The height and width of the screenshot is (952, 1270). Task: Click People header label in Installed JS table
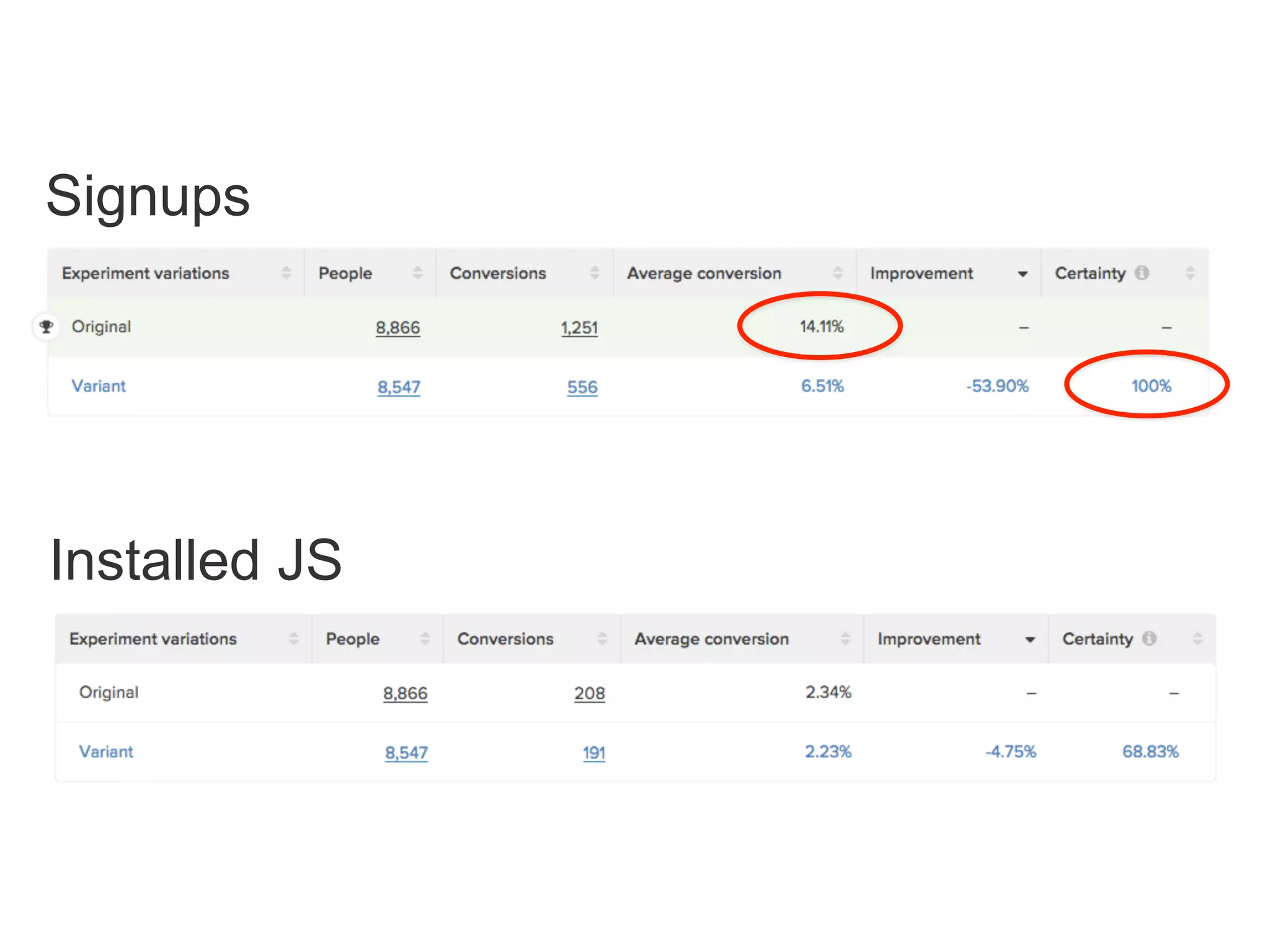pyautogui.click(x=353, y=639)
